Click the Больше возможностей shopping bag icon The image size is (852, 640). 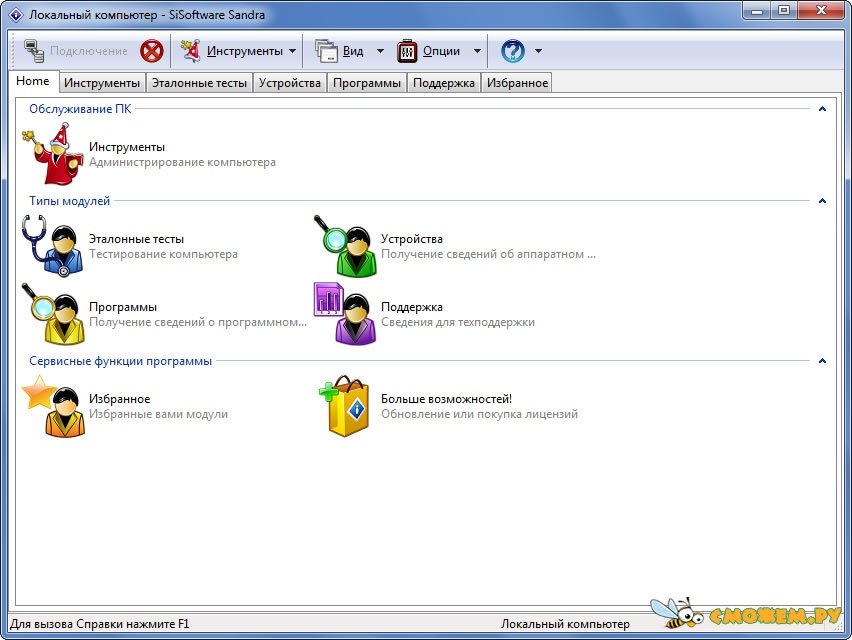tap(342, 406)
